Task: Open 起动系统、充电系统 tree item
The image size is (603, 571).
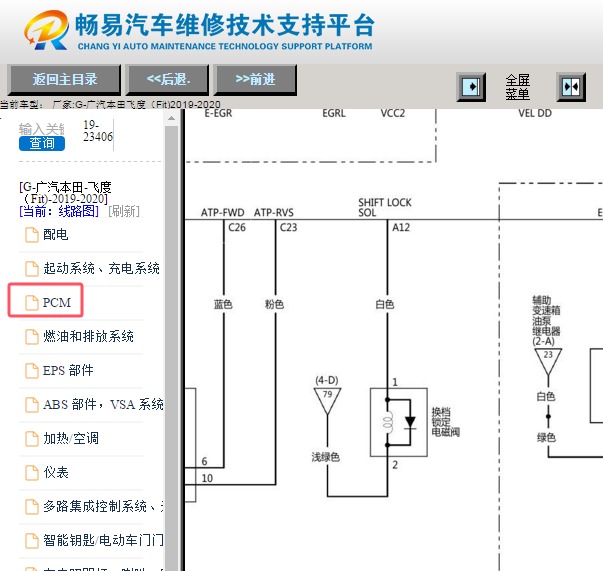Action: tap(101, 268)
